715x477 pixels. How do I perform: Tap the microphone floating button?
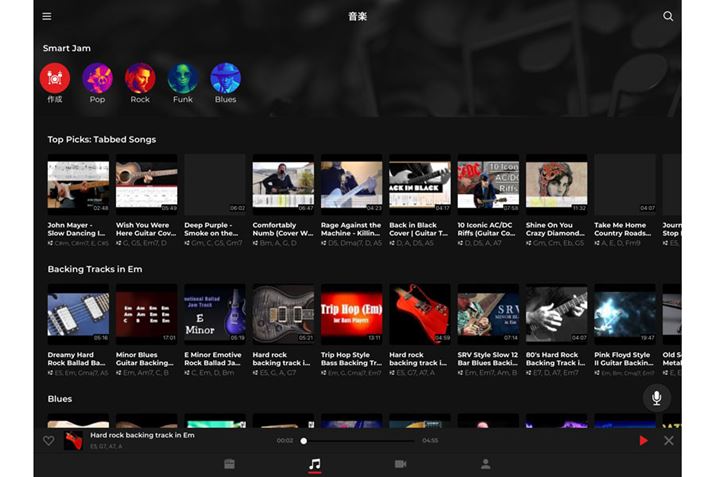656,398
